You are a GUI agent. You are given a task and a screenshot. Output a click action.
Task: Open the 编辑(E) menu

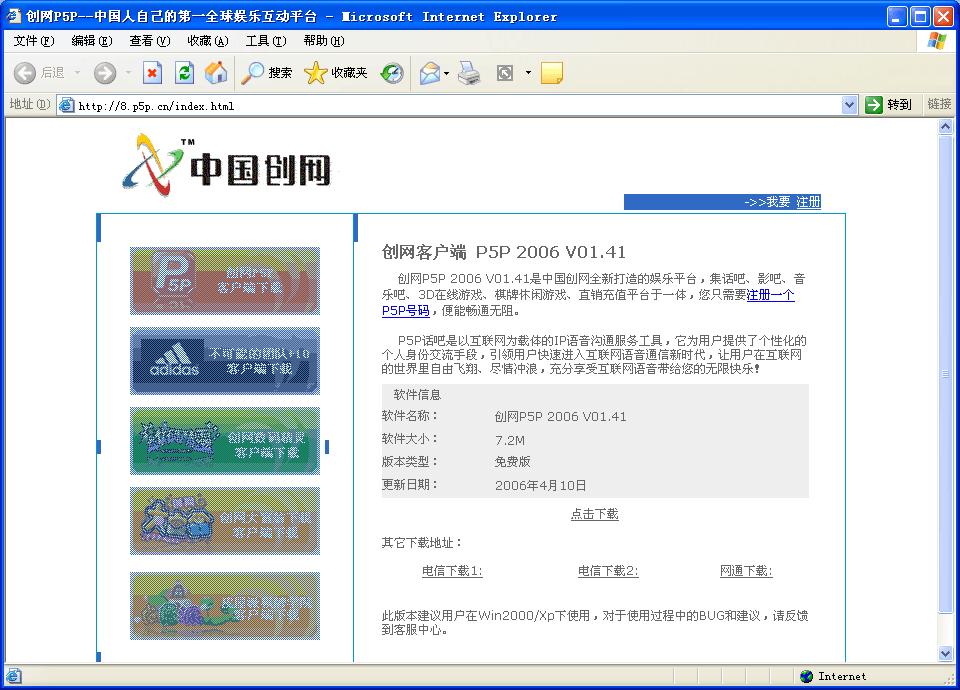click(x=92, y=41)
